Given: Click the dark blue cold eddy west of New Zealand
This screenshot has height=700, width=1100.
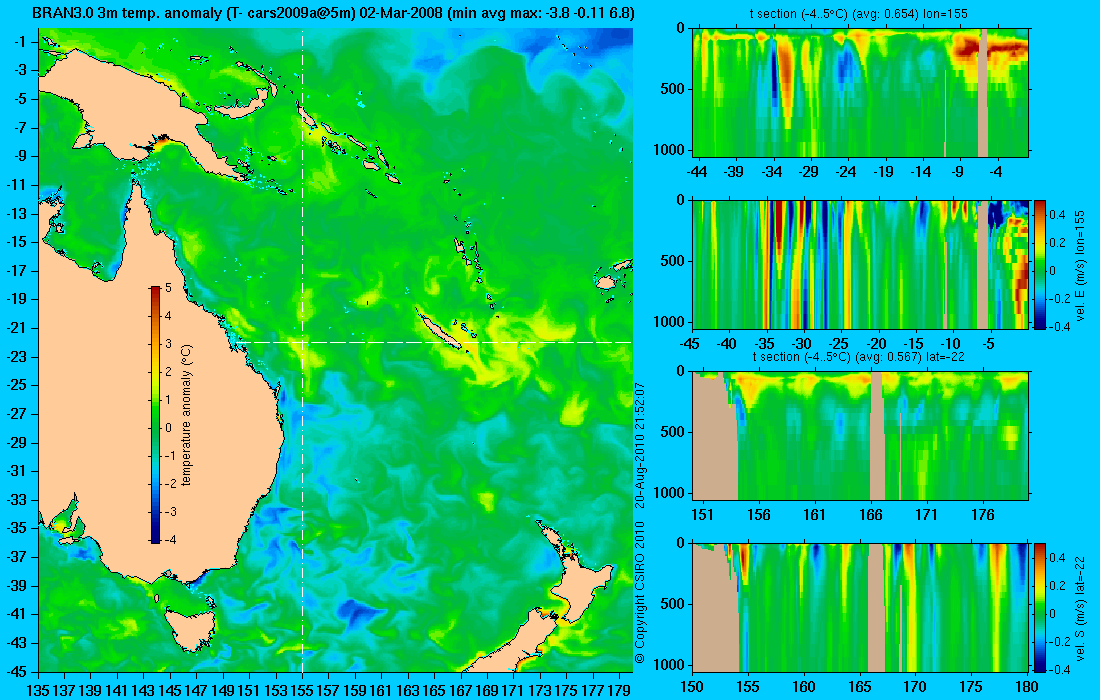Looking at the screenshot, I should [358, 614].
